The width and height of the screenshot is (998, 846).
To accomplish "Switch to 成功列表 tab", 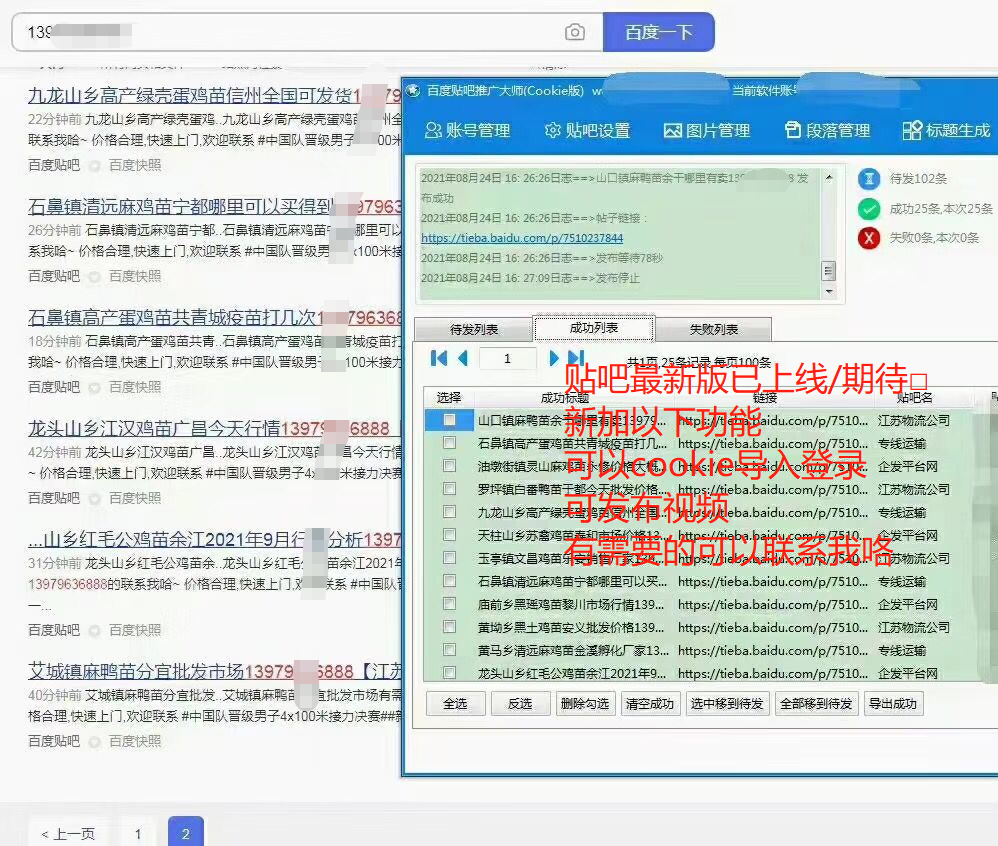I will (x=594, y=328).
